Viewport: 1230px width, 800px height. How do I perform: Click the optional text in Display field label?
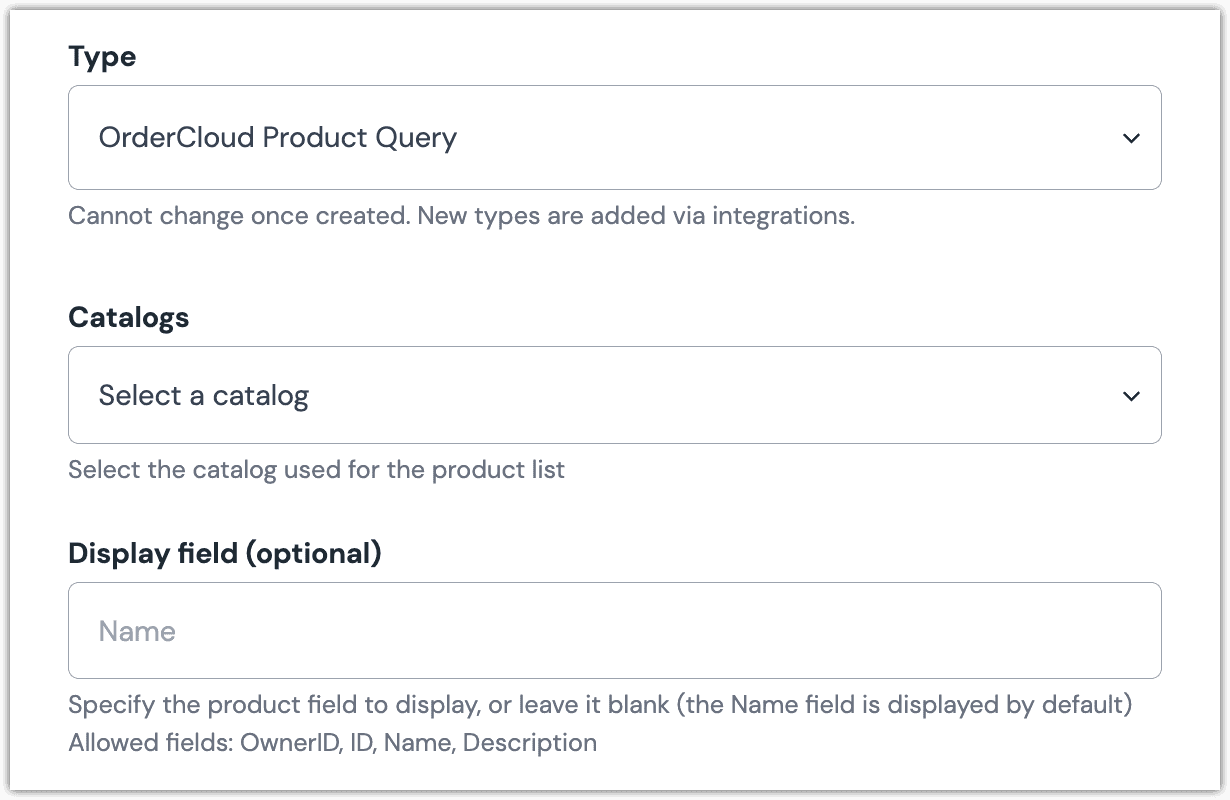tap(313, 553)
